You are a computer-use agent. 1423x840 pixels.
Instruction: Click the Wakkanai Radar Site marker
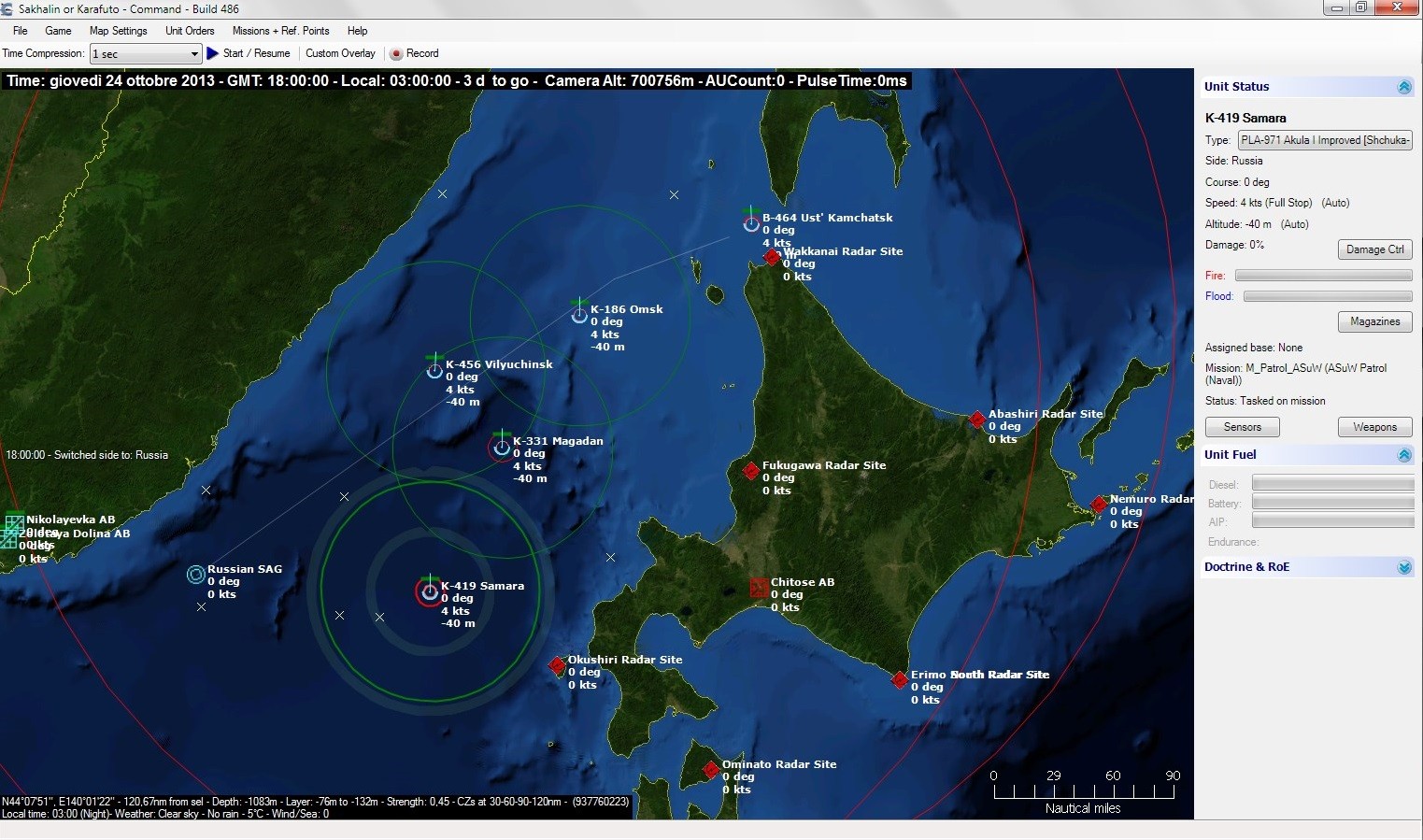coord(772,257)
